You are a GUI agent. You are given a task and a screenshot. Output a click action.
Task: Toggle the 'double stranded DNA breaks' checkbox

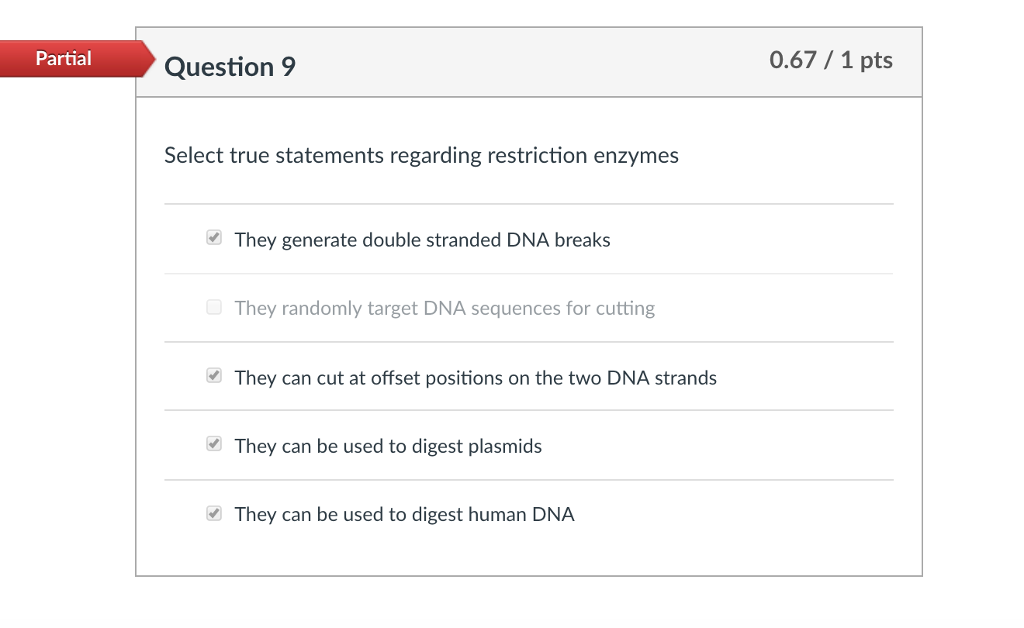(x=214, y=237)
